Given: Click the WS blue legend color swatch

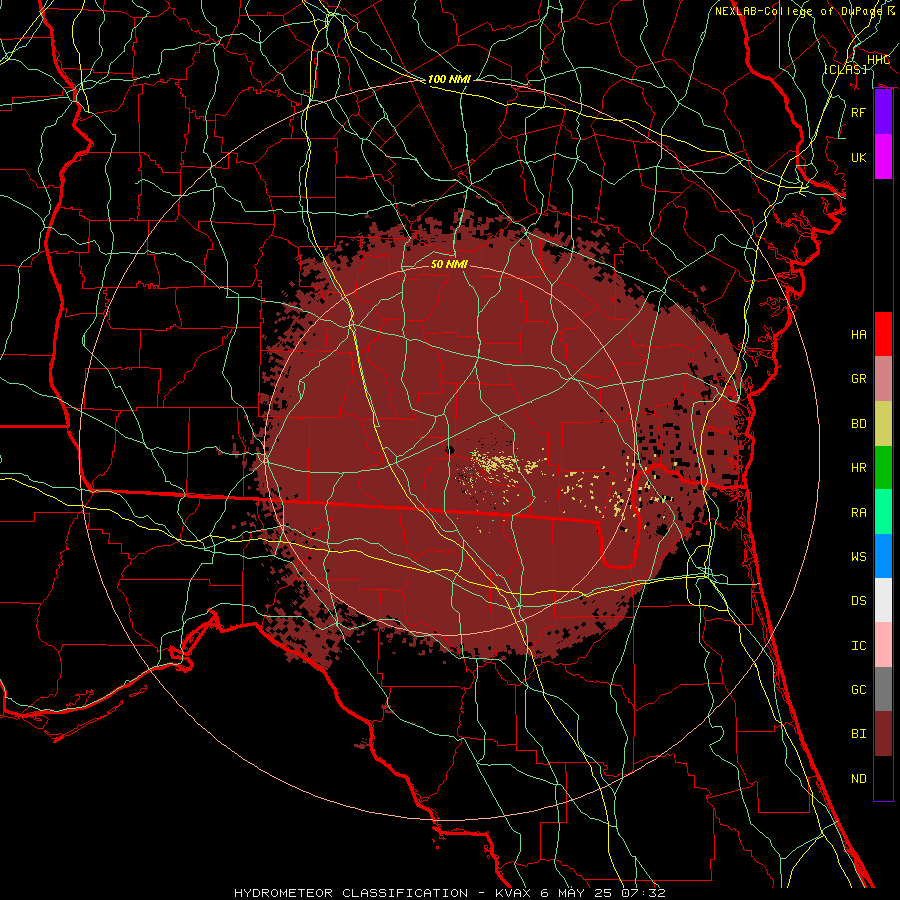Looking at the screenshot, I should coord(883,556).
